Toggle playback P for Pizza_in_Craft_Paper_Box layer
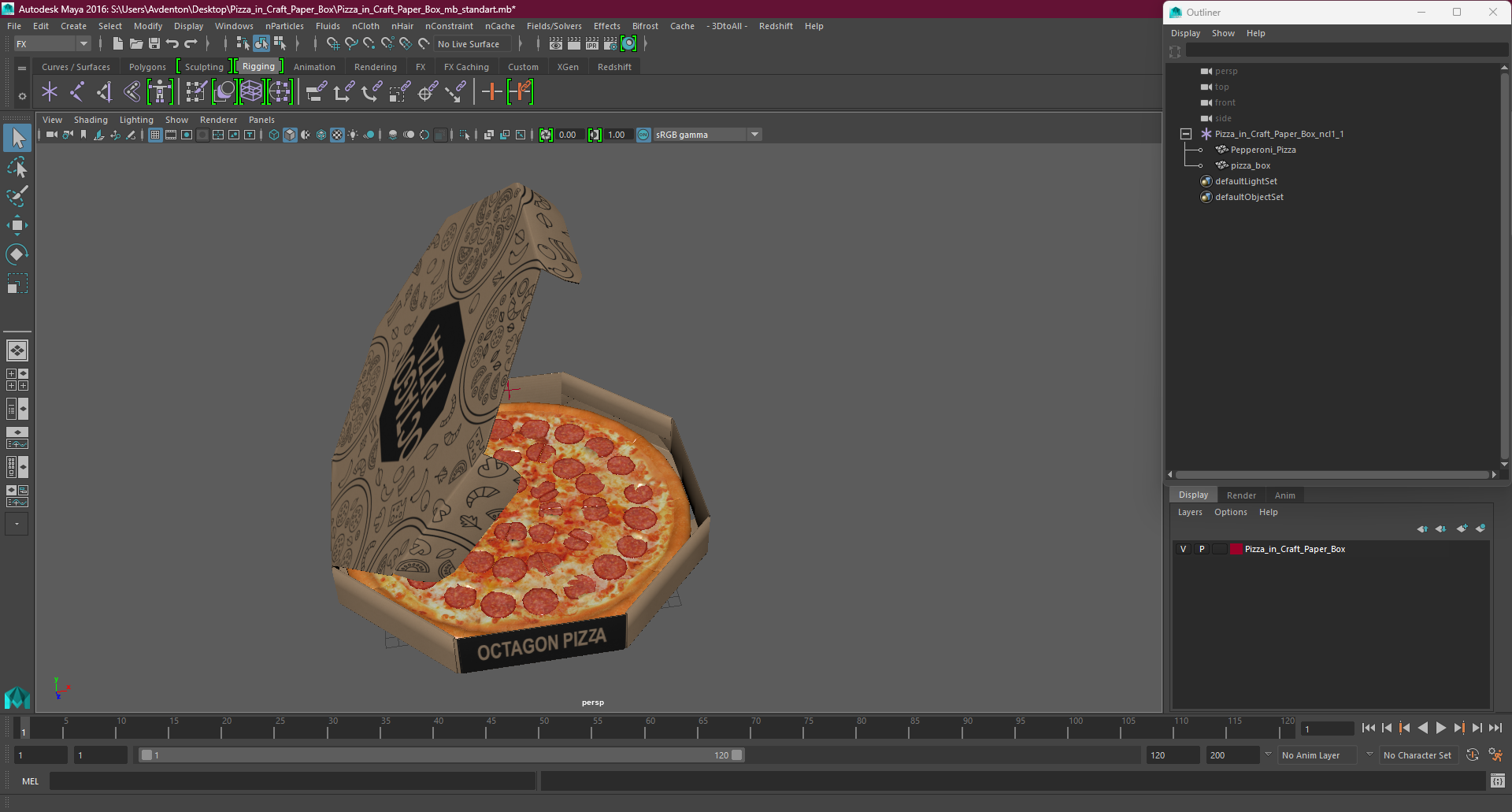Screen dimensions: 1512x812 [1202, 549]
